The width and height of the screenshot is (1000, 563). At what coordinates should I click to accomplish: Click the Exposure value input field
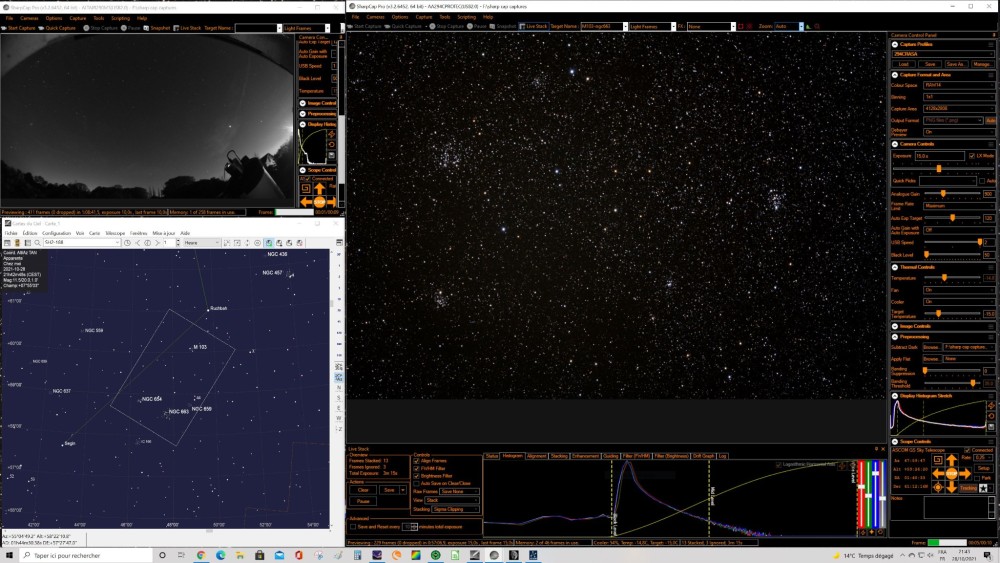point(940,156)
